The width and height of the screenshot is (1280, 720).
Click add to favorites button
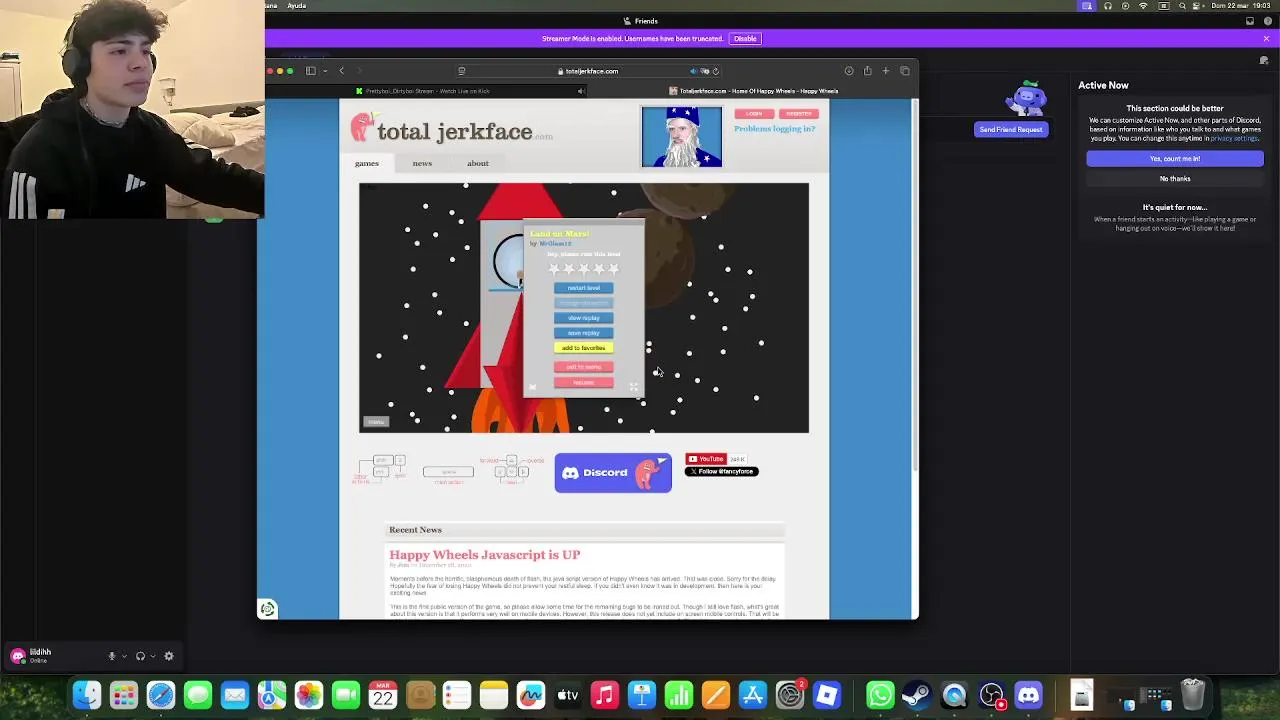(x=584, y=348)
